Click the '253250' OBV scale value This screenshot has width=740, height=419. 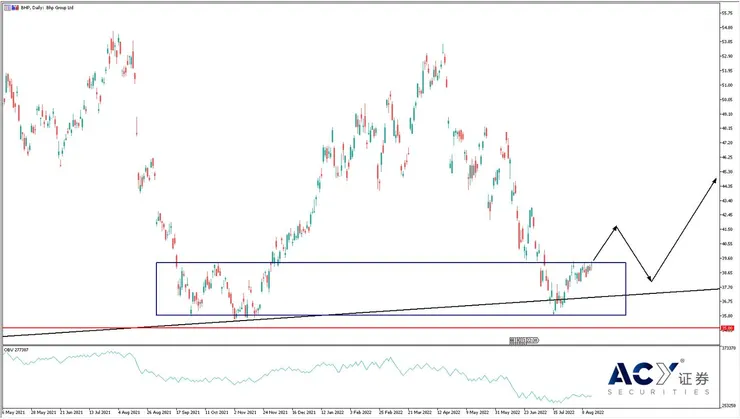click(x=729, y=405)
